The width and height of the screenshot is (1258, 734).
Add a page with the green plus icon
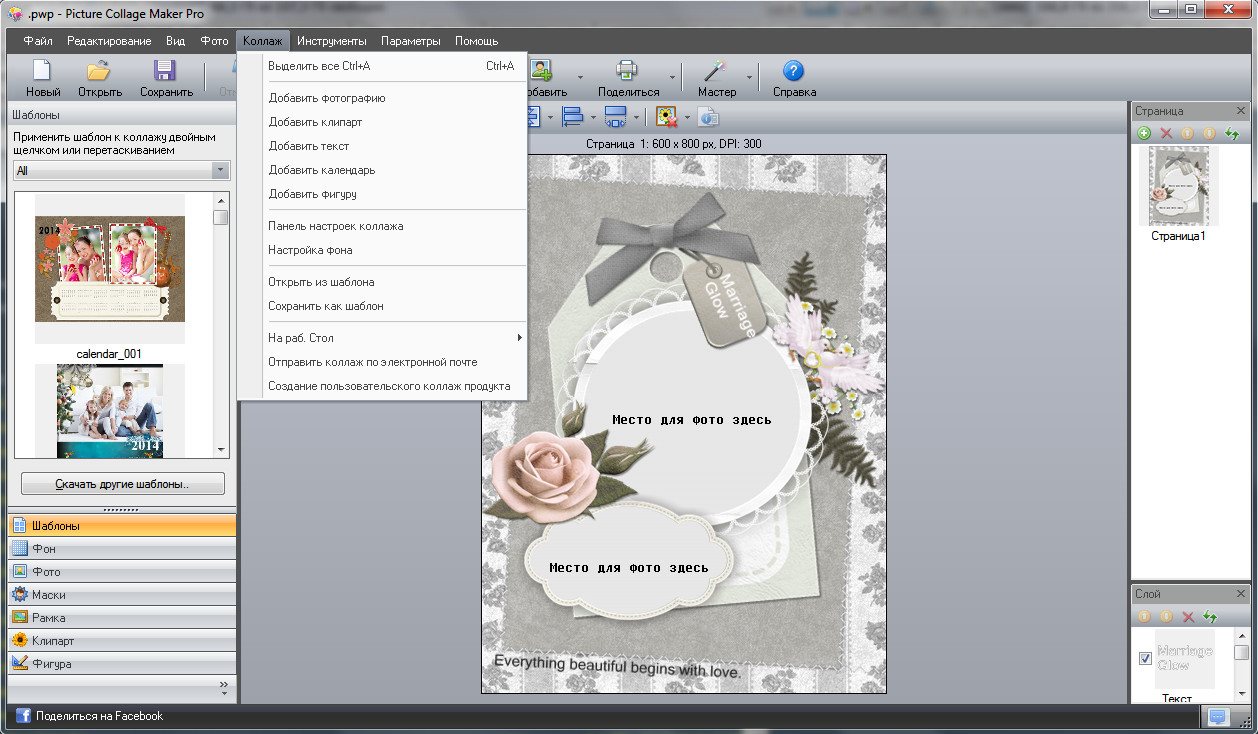click(1144, 133)
